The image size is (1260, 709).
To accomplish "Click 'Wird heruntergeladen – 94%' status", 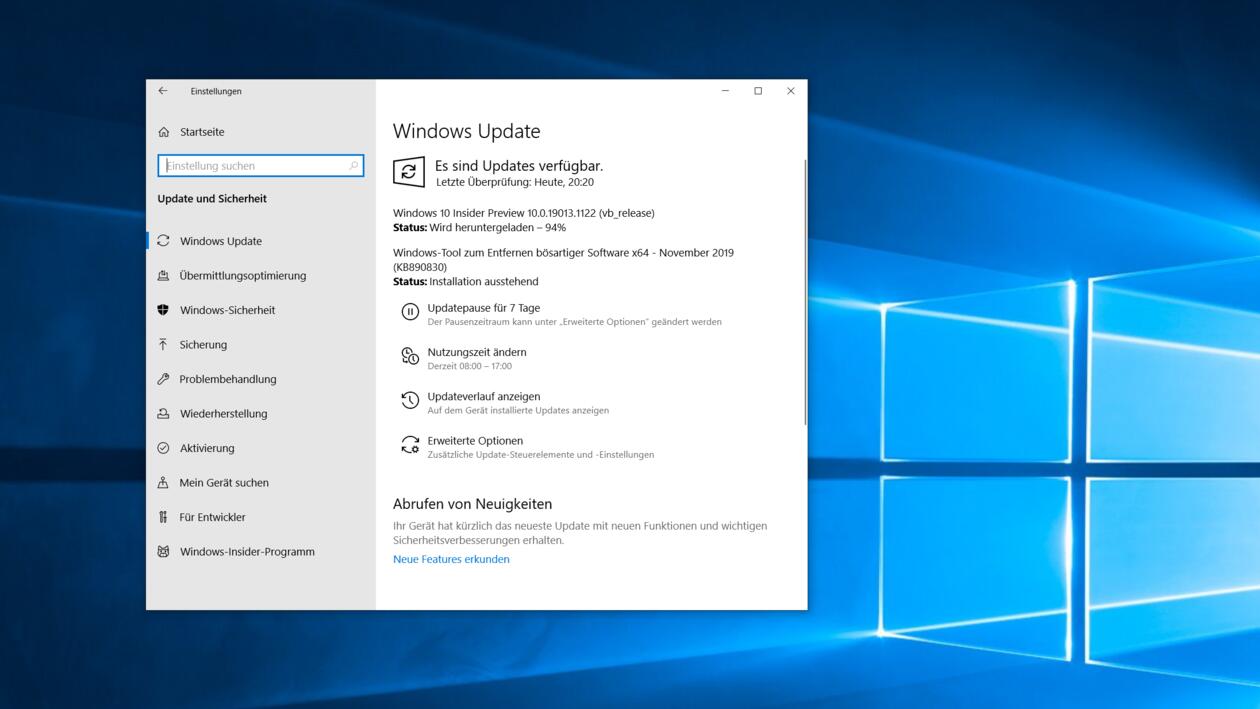I will [498, 228].
